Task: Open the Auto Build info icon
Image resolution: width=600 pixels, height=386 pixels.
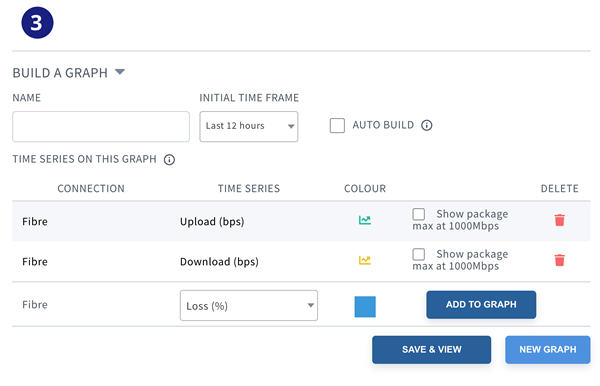Action: [x=427, y=125]
